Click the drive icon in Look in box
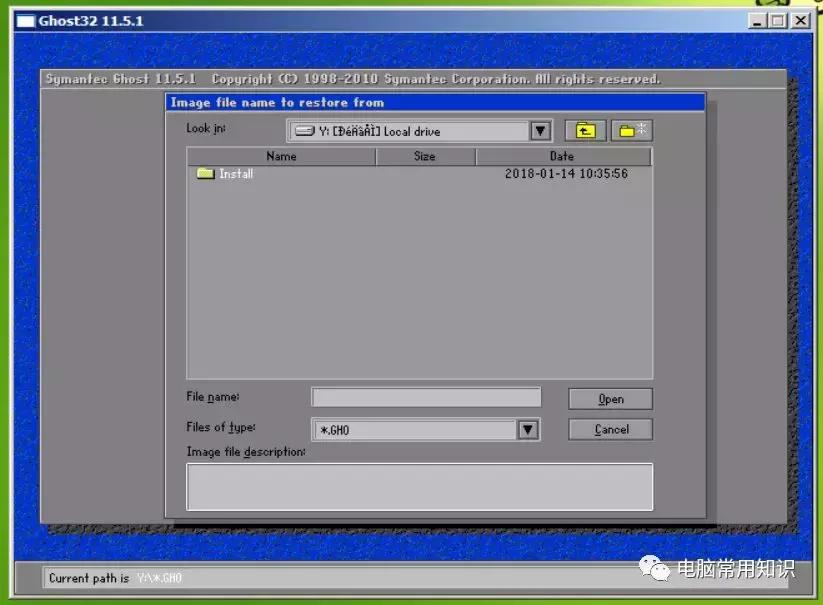823x605 pixels. click(304, 131)
